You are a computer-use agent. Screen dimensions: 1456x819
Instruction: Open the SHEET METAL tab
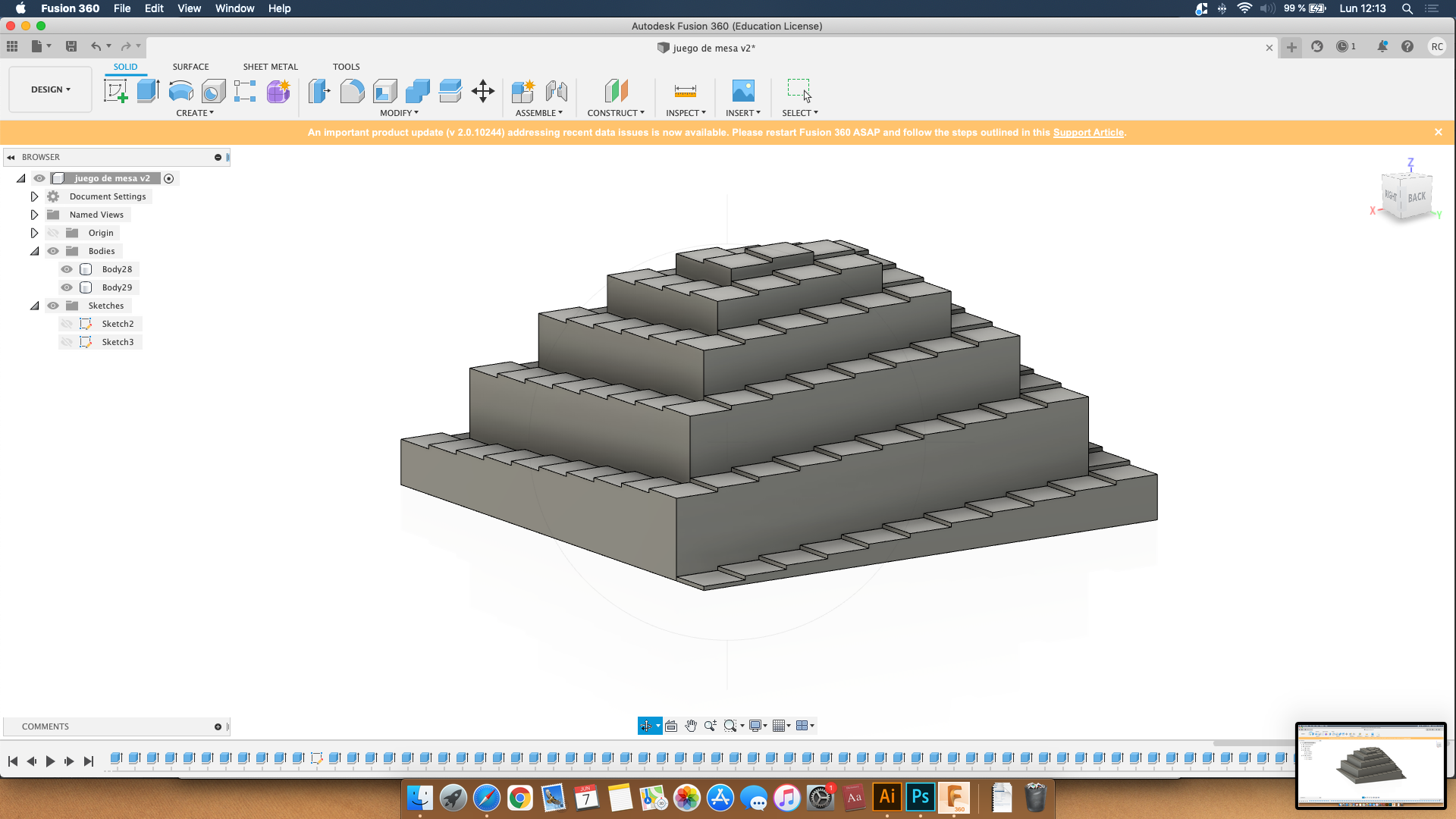point(270,67)
